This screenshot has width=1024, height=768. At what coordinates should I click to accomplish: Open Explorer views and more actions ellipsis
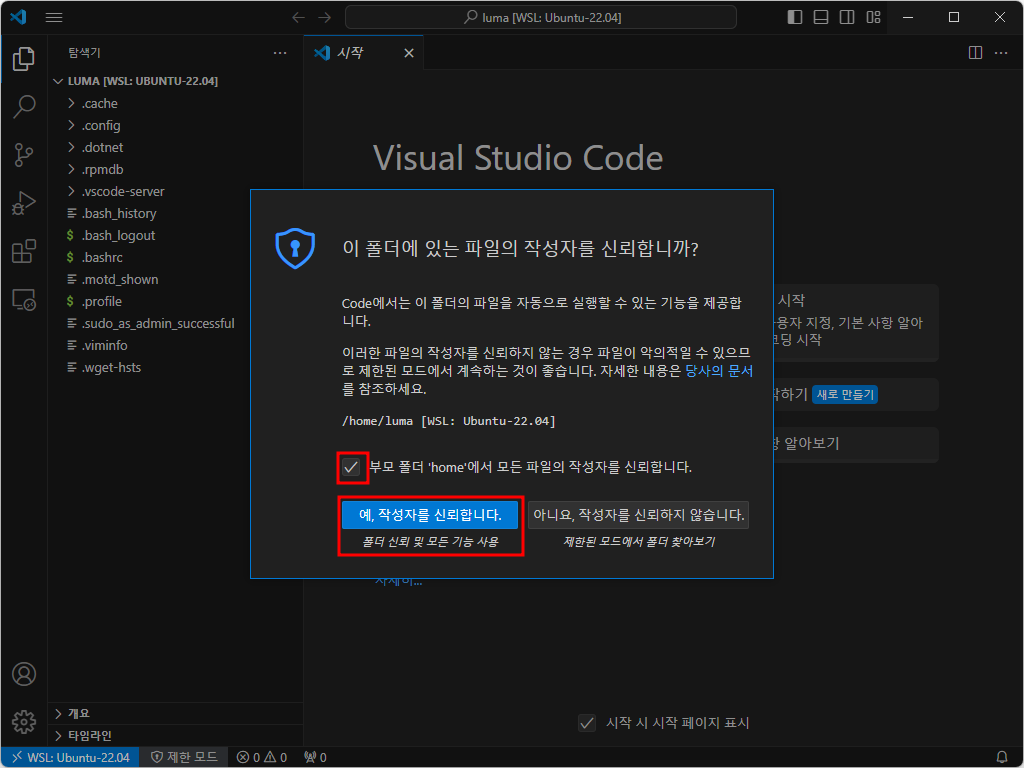click(280, 53)
